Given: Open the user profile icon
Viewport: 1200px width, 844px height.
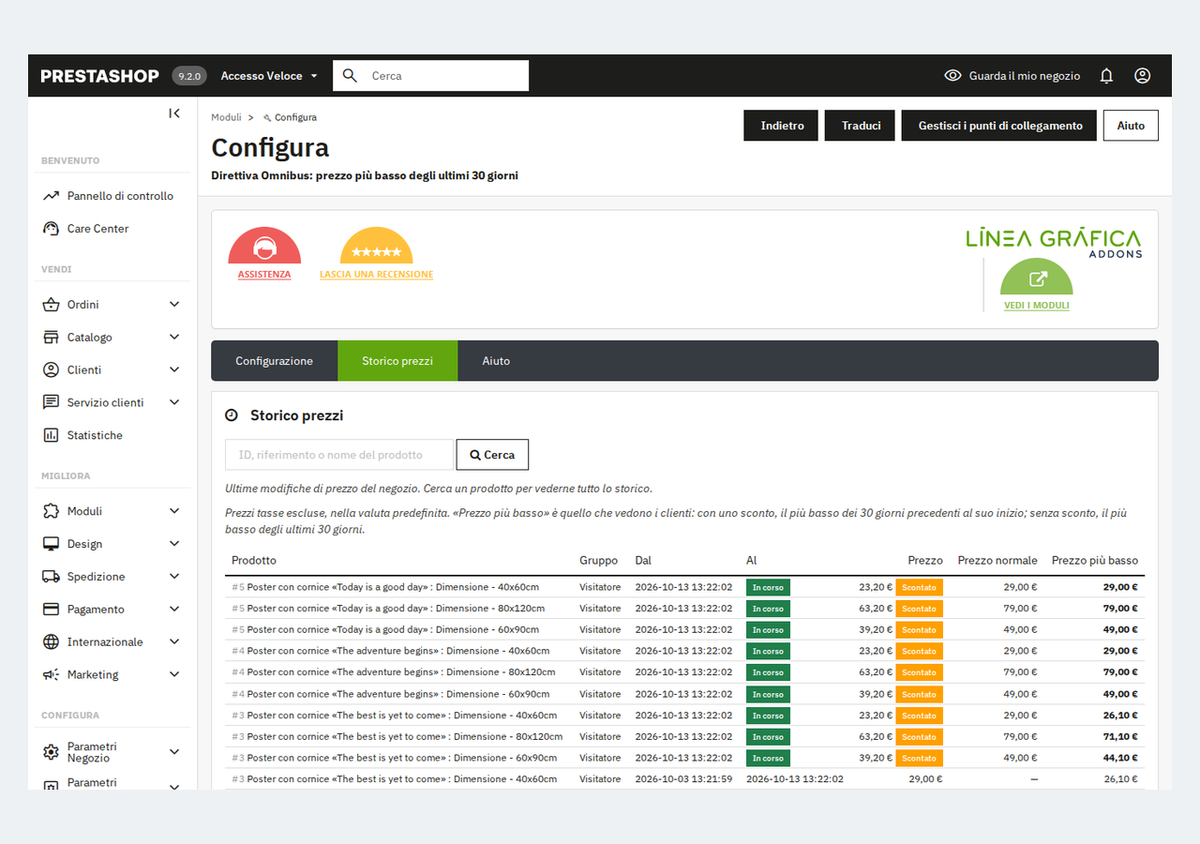Looking at the screenshot, I should 1142,76.
